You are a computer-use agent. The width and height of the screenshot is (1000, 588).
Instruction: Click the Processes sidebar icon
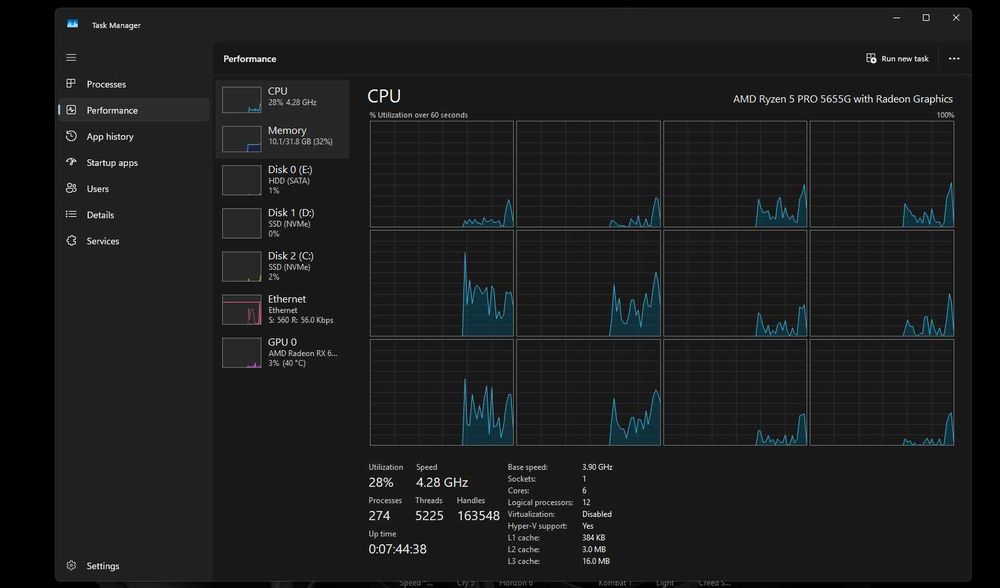tap(71, 84)
